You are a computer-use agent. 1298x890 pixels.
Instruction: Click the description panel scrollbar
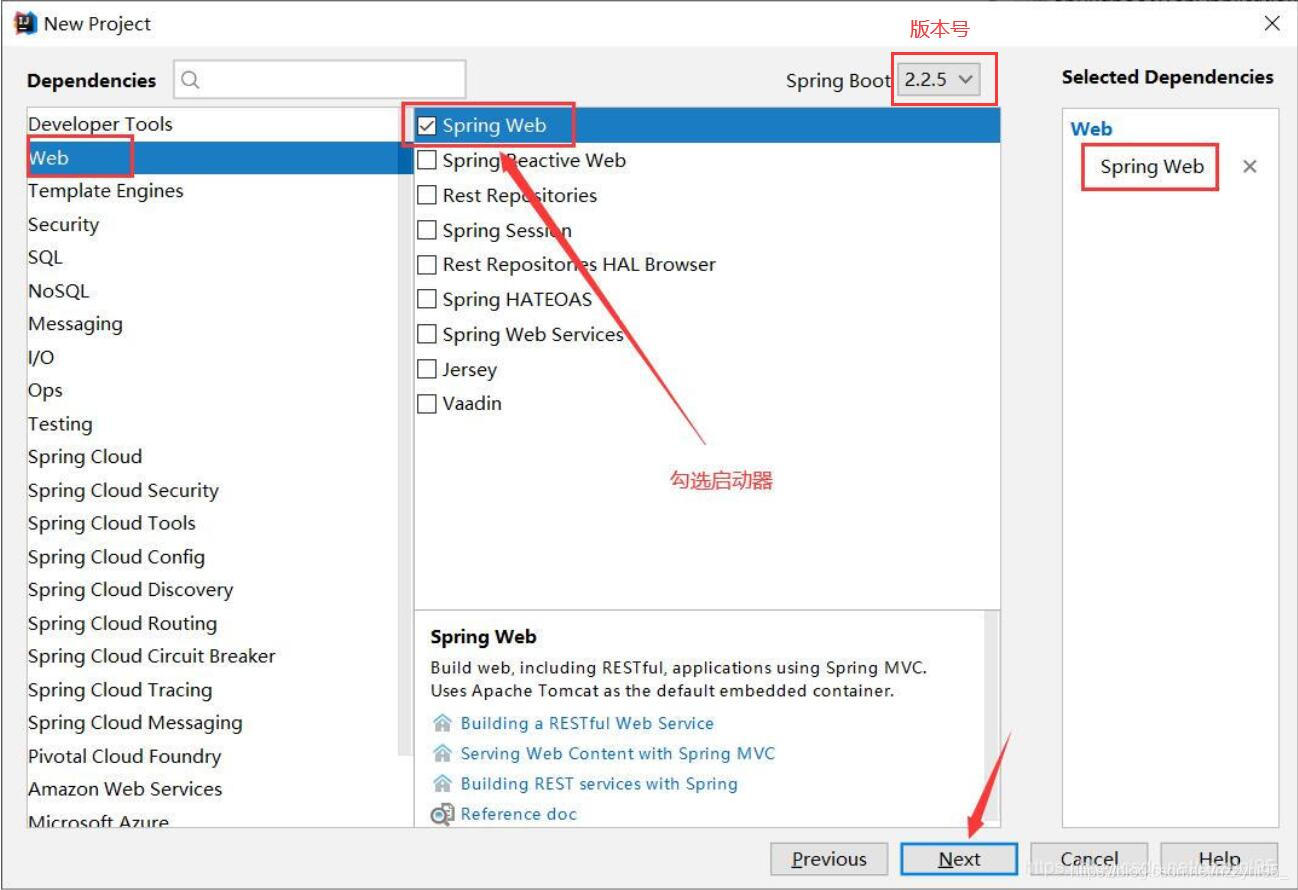pos(992,715)
